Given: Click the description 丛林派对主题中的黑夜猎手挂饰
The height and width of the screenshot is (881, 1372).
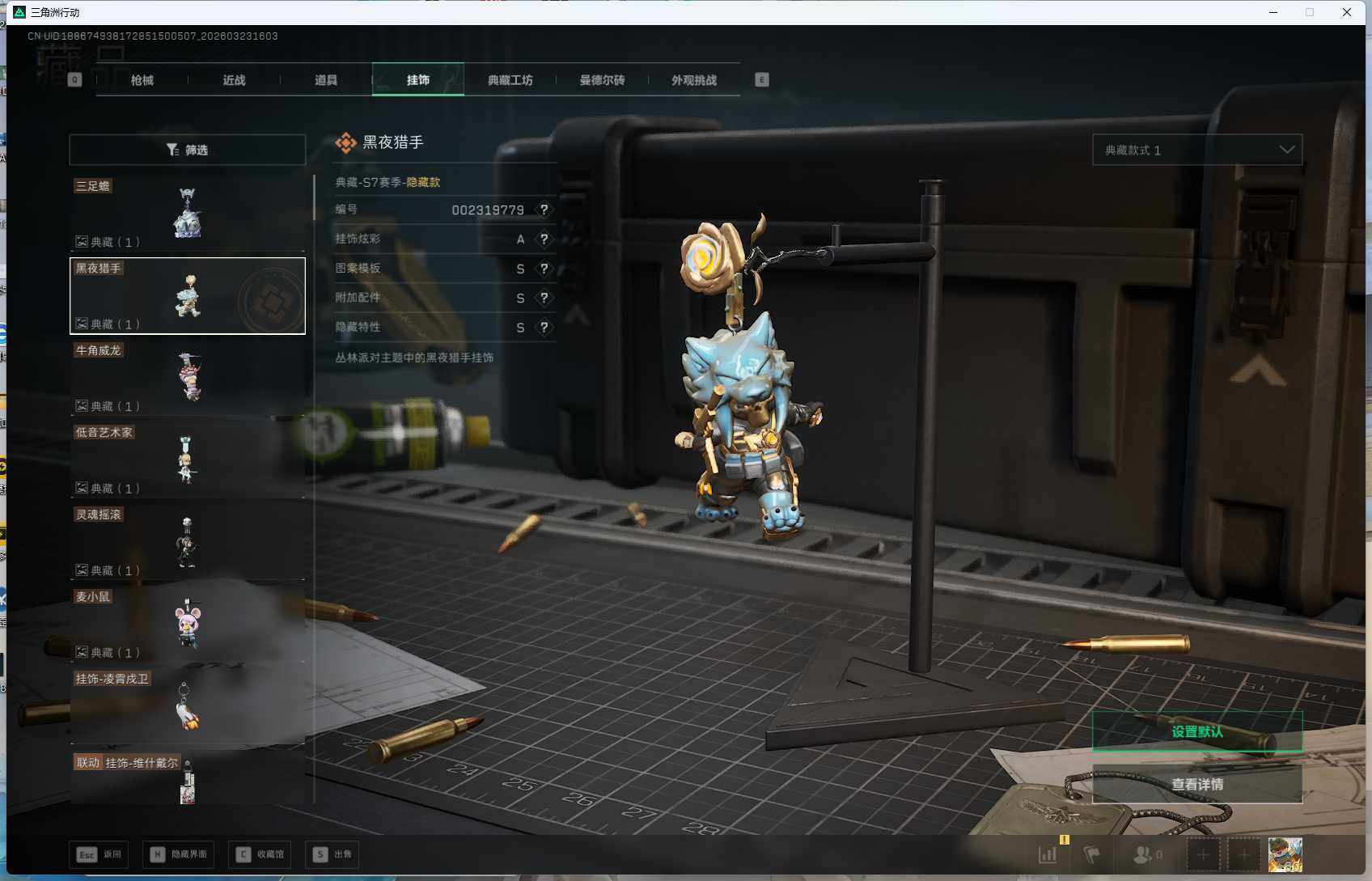Looking at the screenshot, I should 414,357.
